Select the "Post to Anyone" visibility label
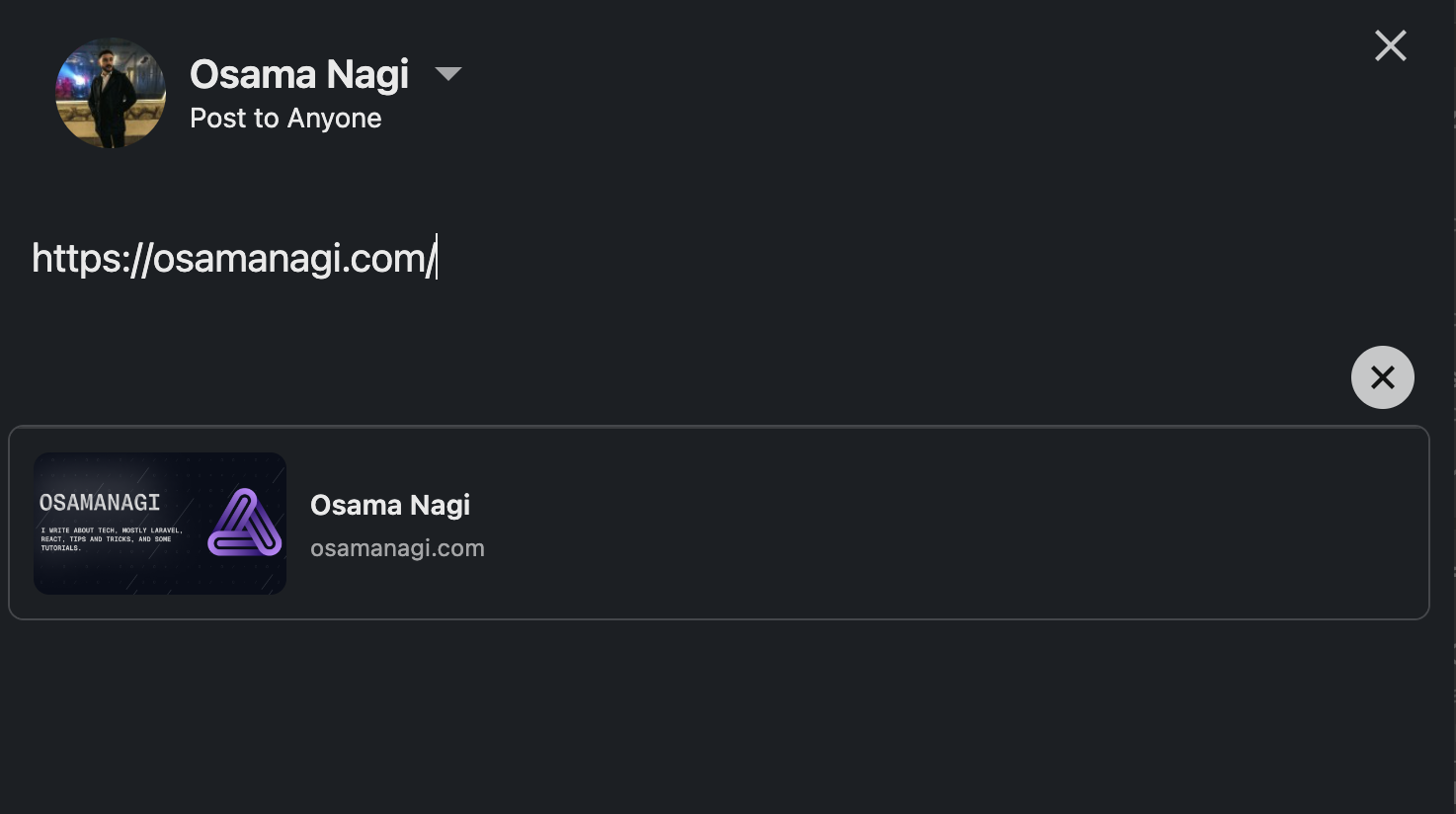Viewport: 1456px width, 814px height. tap(285, 119)
